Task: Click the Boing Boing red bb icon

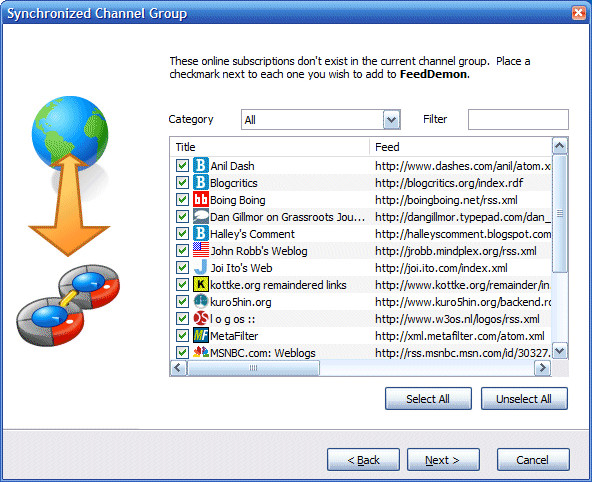Action: coord(200,199)
